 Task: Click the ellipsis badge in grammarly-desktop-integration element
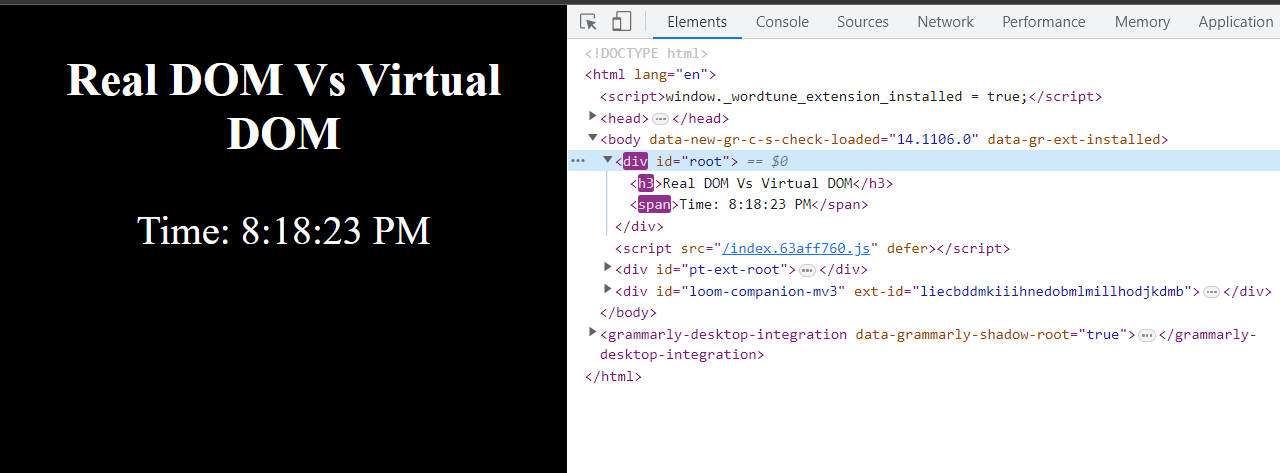(x=1147, y=335)
